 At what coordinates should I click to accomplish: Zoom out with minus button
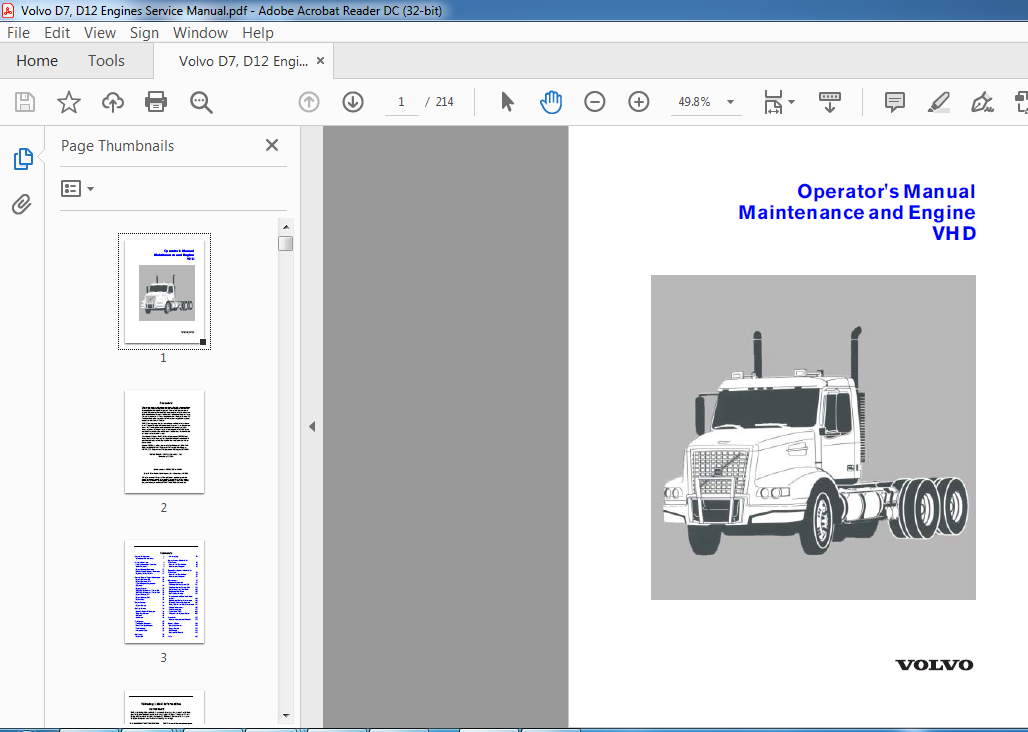tap(595, 102)
